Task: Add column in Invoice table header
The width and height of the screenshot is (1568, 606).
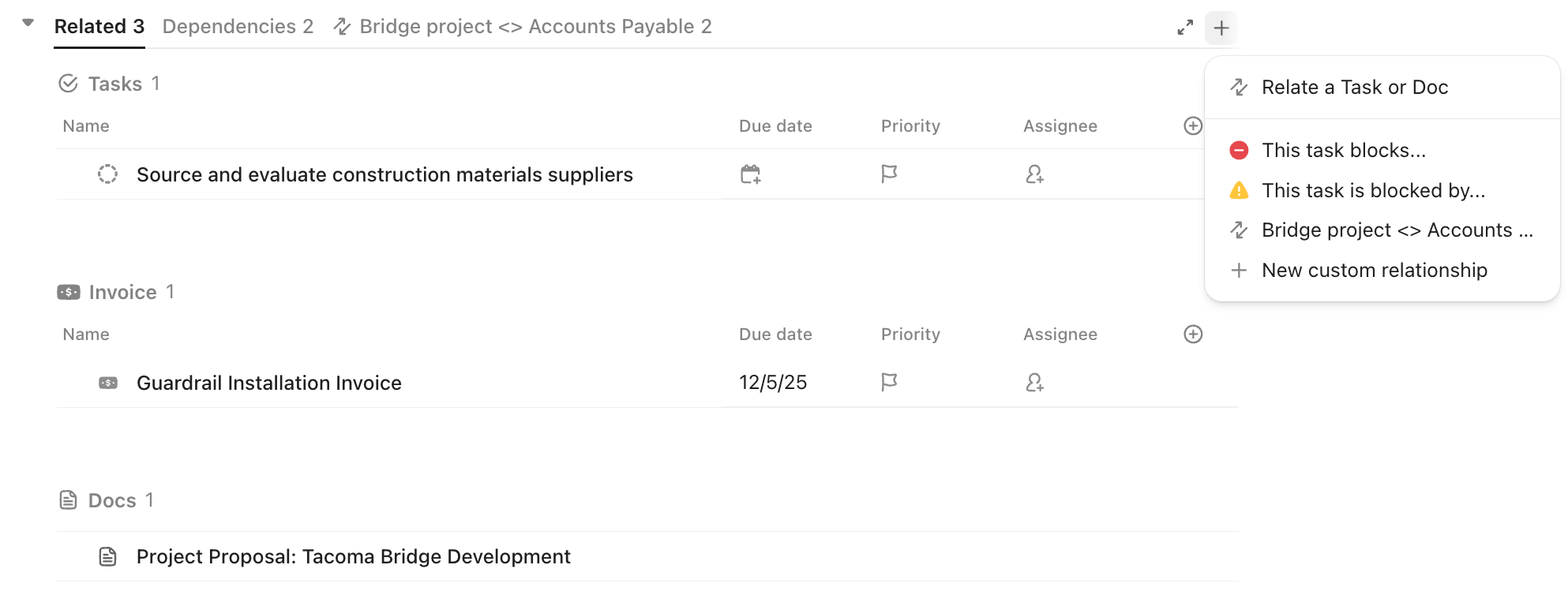Action: click(1193, 335)
